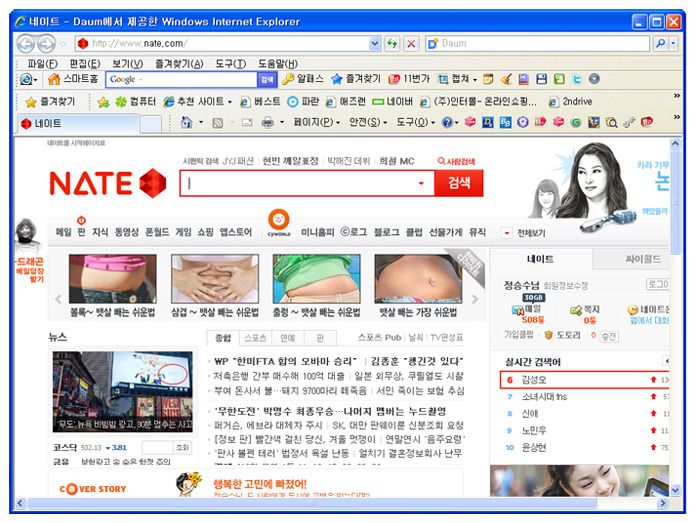The width and height of the screenshot is (697, 523).
Task: Open the 뱃살 빼는 가장 쉬운법 thumbnail
Action: tap(418, 279)
